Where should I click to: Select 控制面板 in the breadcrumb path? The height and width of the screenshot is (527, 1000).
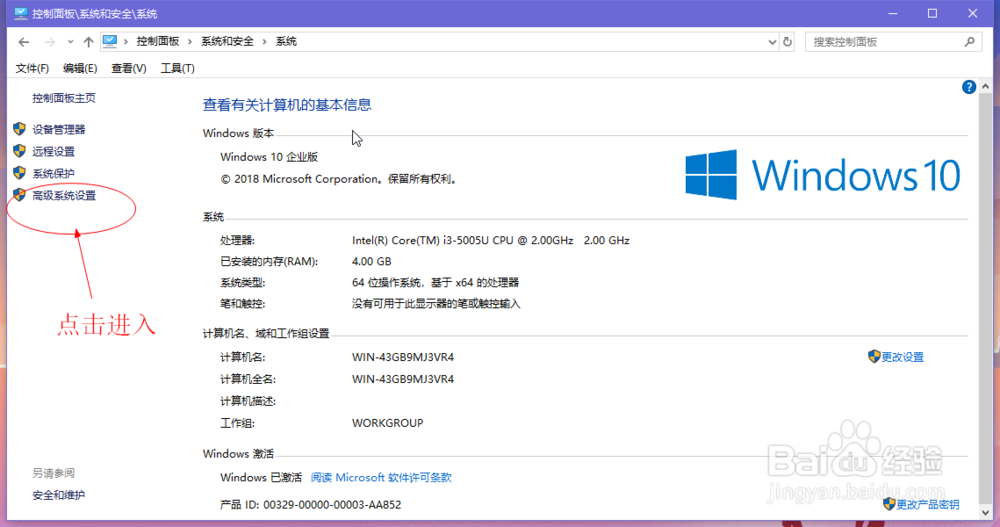[158, 41]
